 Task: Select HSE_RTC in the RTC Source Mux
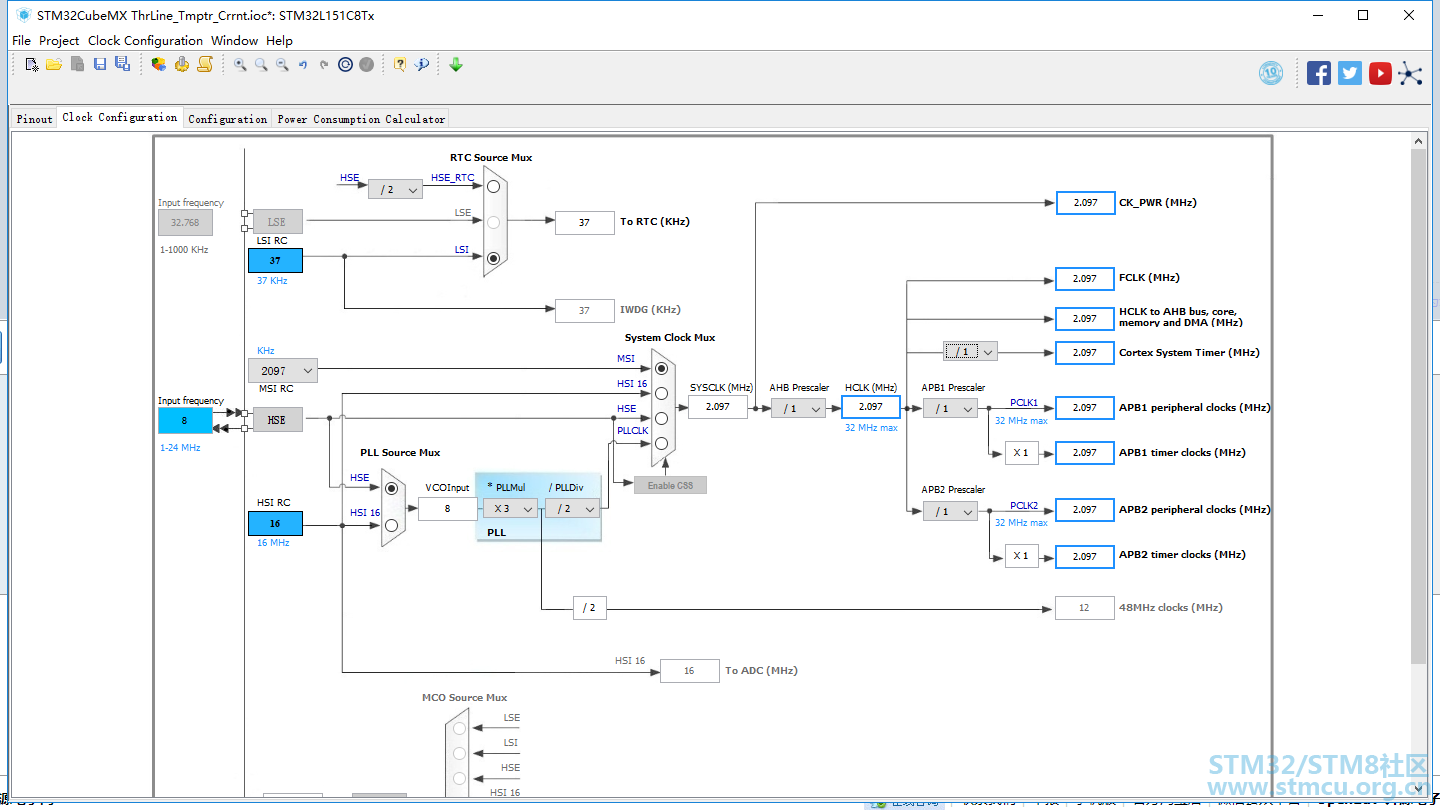(x=493, y=186)
